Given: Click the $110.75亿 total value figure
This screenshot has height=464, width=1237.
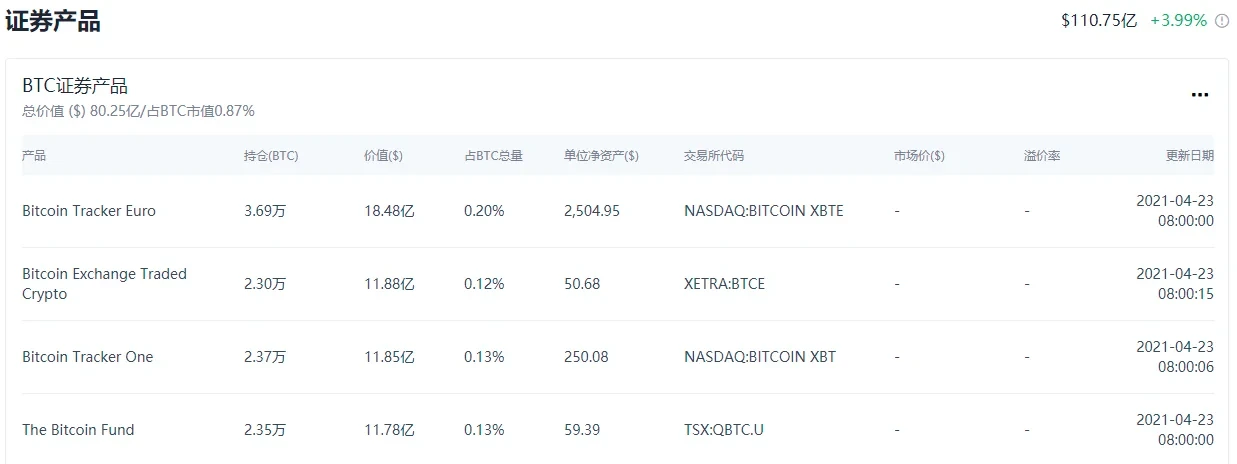Looking at the screenshot, I should pos(1099,21).
